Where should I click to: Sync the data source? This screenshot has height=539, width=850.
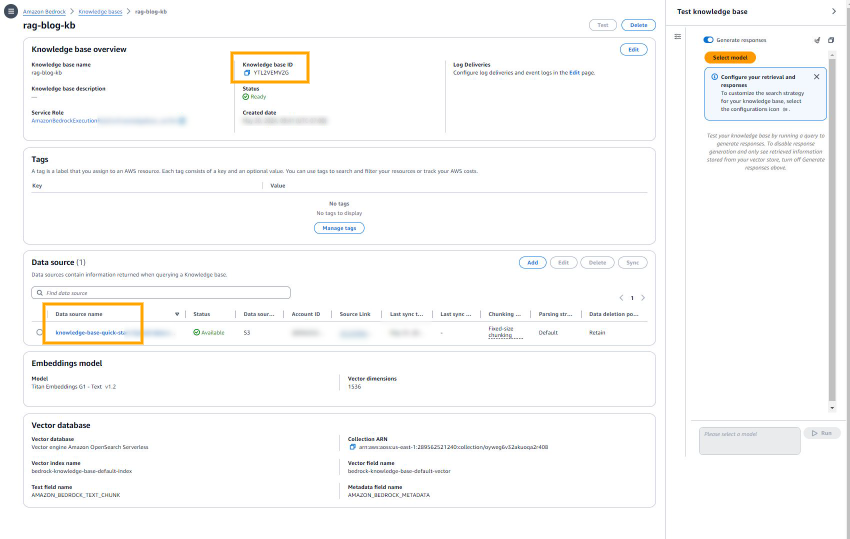click(633, 263)
